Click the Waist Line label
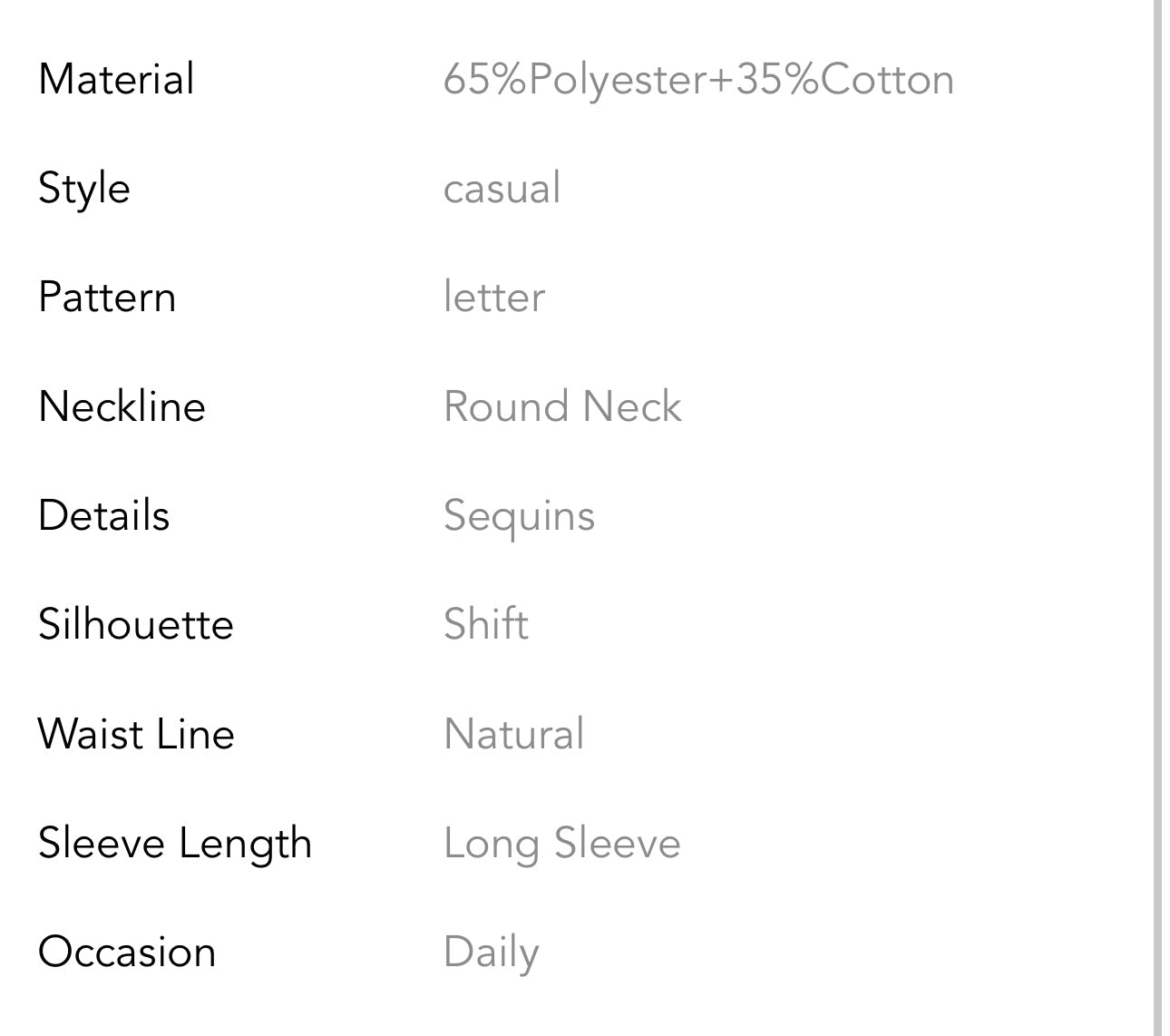 click(x=136, y=734)
